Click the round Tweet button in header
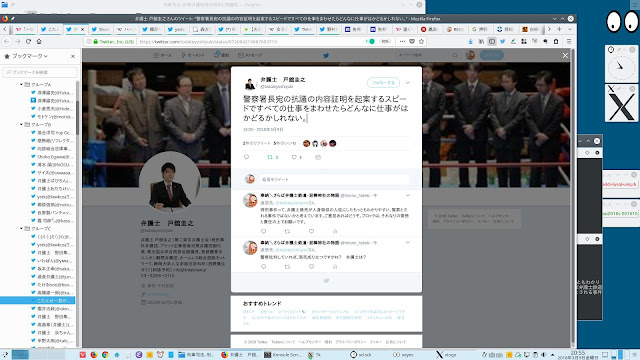Screen dimensions: 640x360 [492, 55]
